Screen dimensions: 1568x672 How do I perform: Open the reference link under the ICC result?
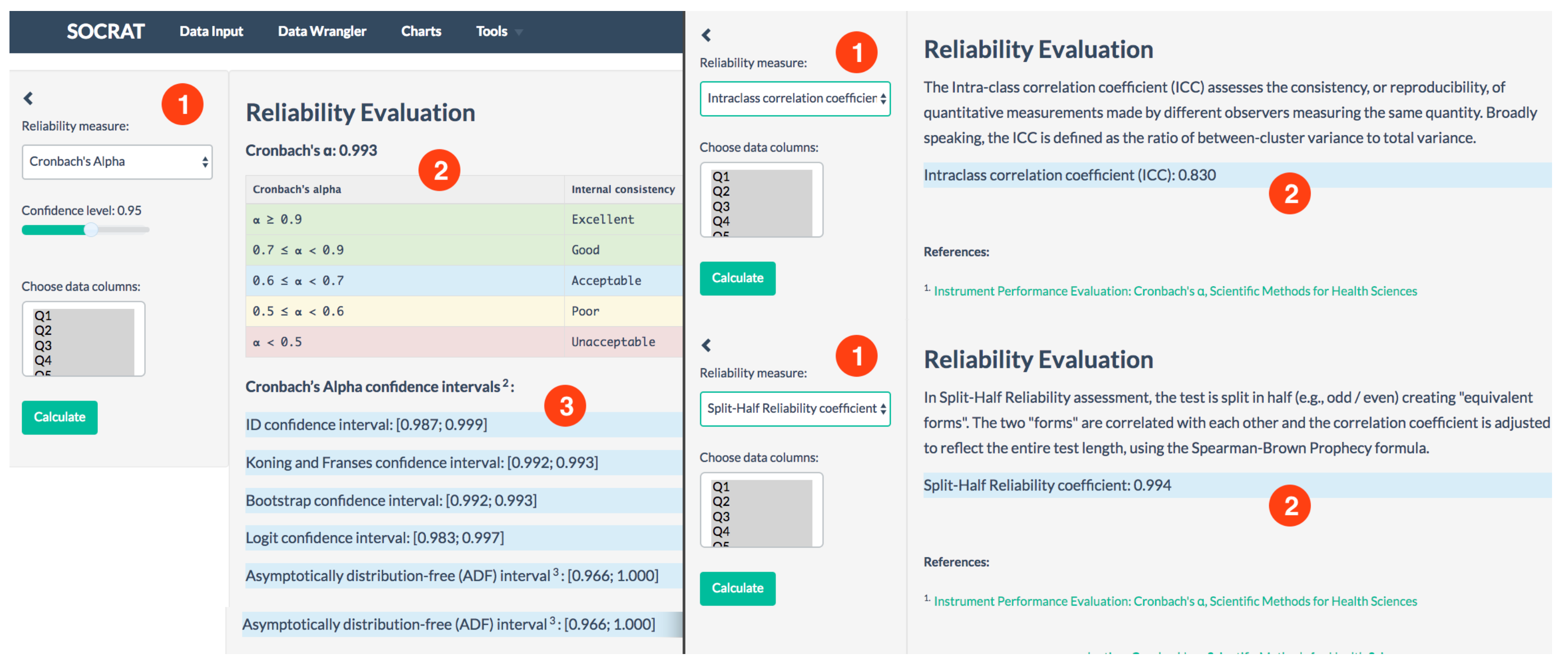coord(1175,291)
